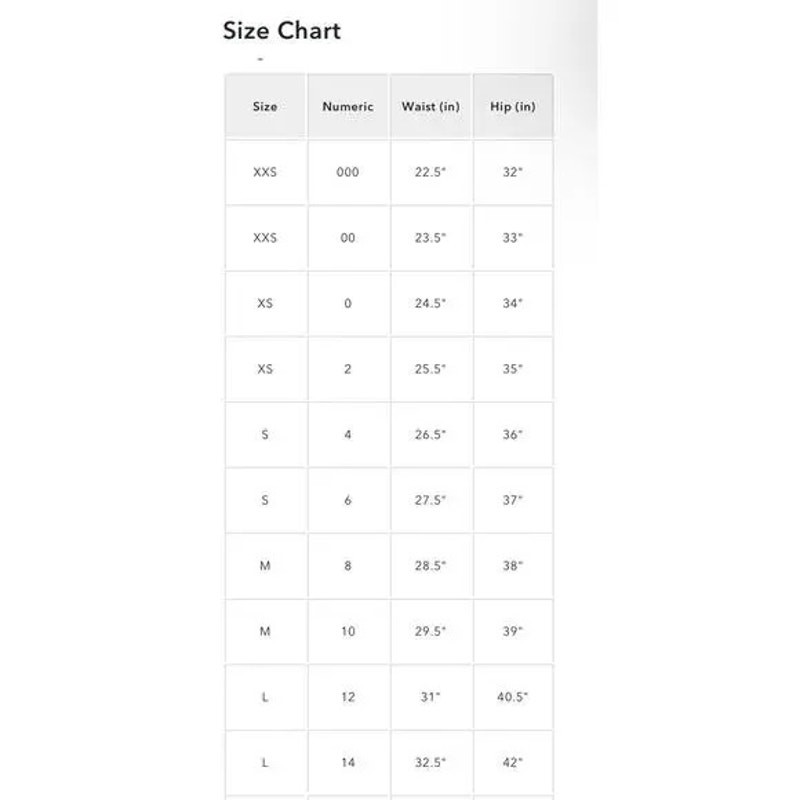Click the 25.5" waist measurement
The width and height of the screenshot is (800, 800).
click(x=431, y=369)
